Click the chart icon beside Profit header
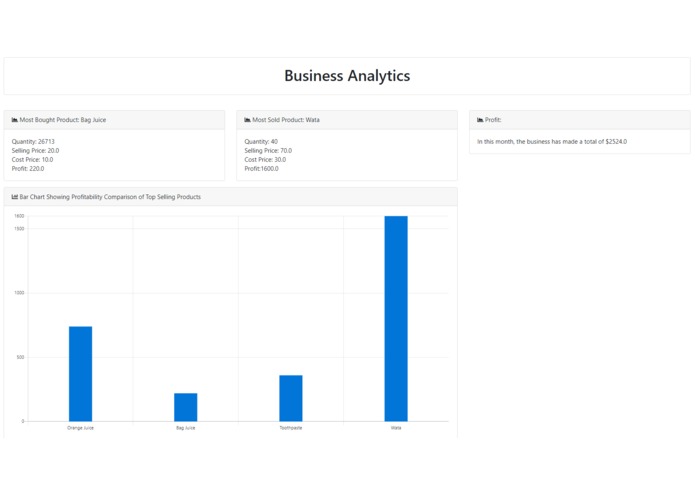The width and height of the screenshot is (695, 494). coord(480,120)
